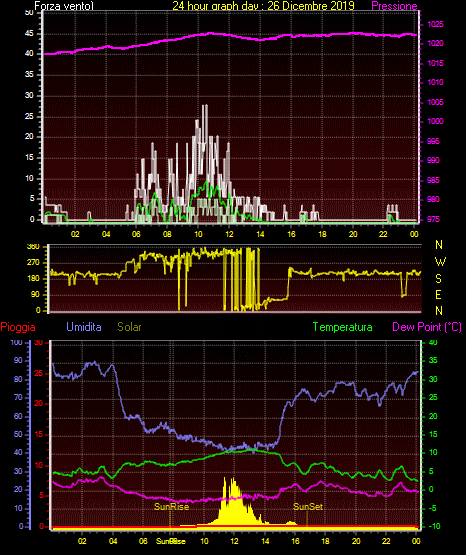The width and height of the screenshot is (466, 555).
Task: Click the '1025' pressure axis value
Action: coord(435,24)
